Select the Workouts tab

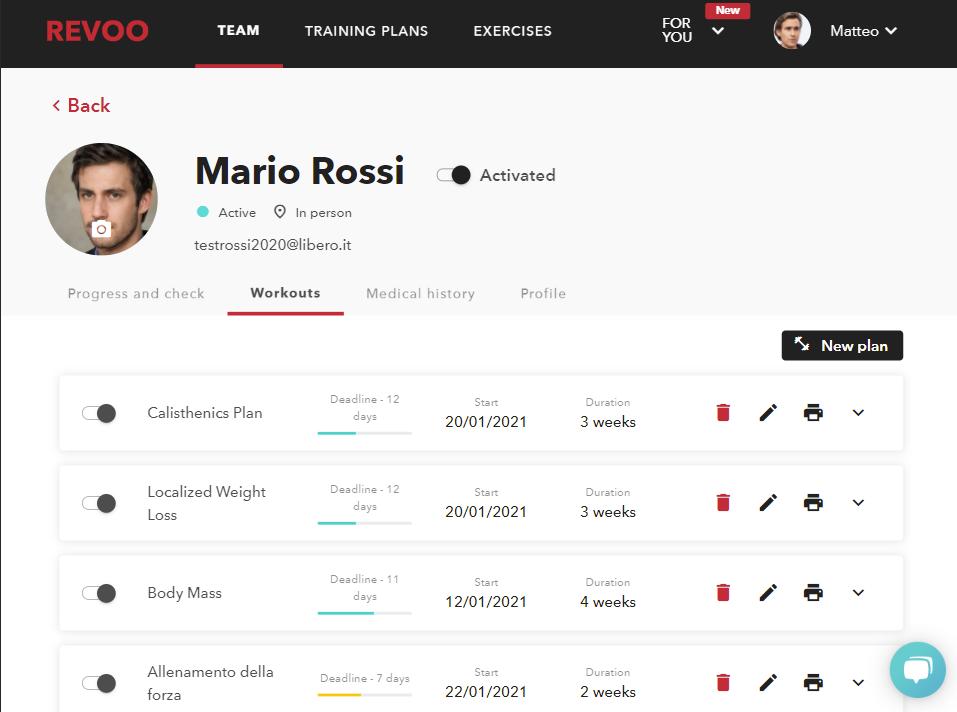coord(285,293)
